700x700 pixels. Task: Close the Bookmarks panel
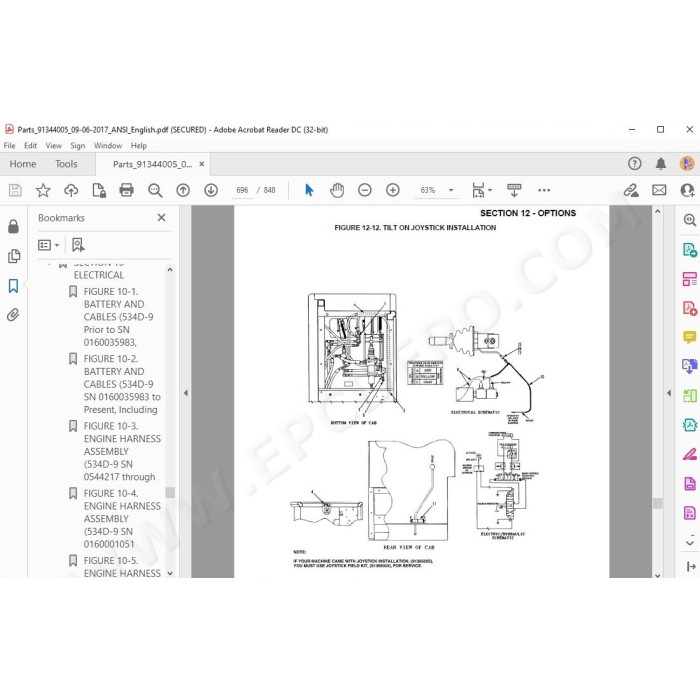(x=162, y=217)
